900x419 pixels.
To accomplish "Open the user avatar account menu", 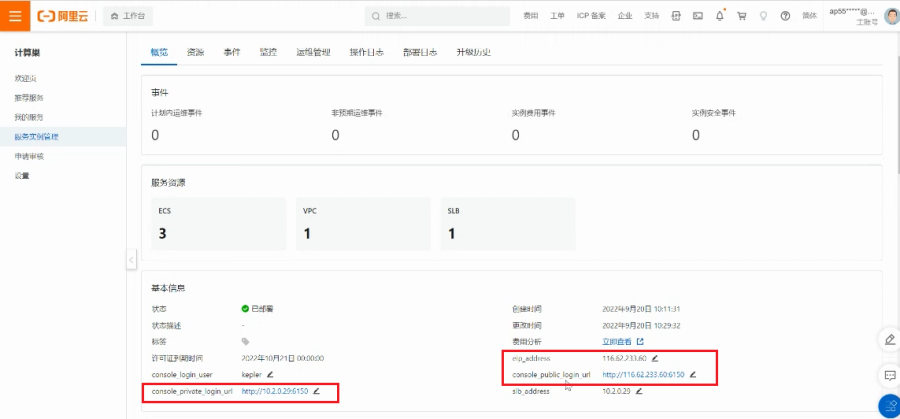I will (x=892, y=16).
